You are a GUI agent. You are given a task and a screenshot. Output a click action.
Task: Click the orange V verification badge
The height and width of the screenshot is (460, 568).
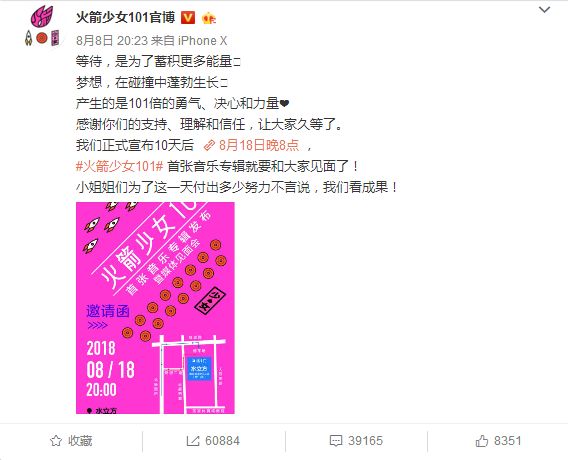(x=188, y=17)
